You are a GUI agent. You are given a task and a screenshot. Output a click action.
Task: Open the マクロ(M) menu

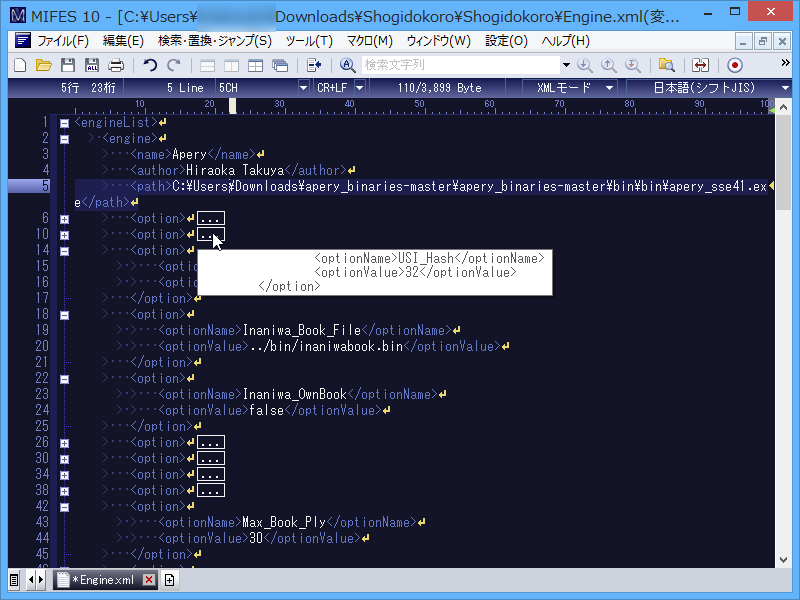tap(370, 40)
